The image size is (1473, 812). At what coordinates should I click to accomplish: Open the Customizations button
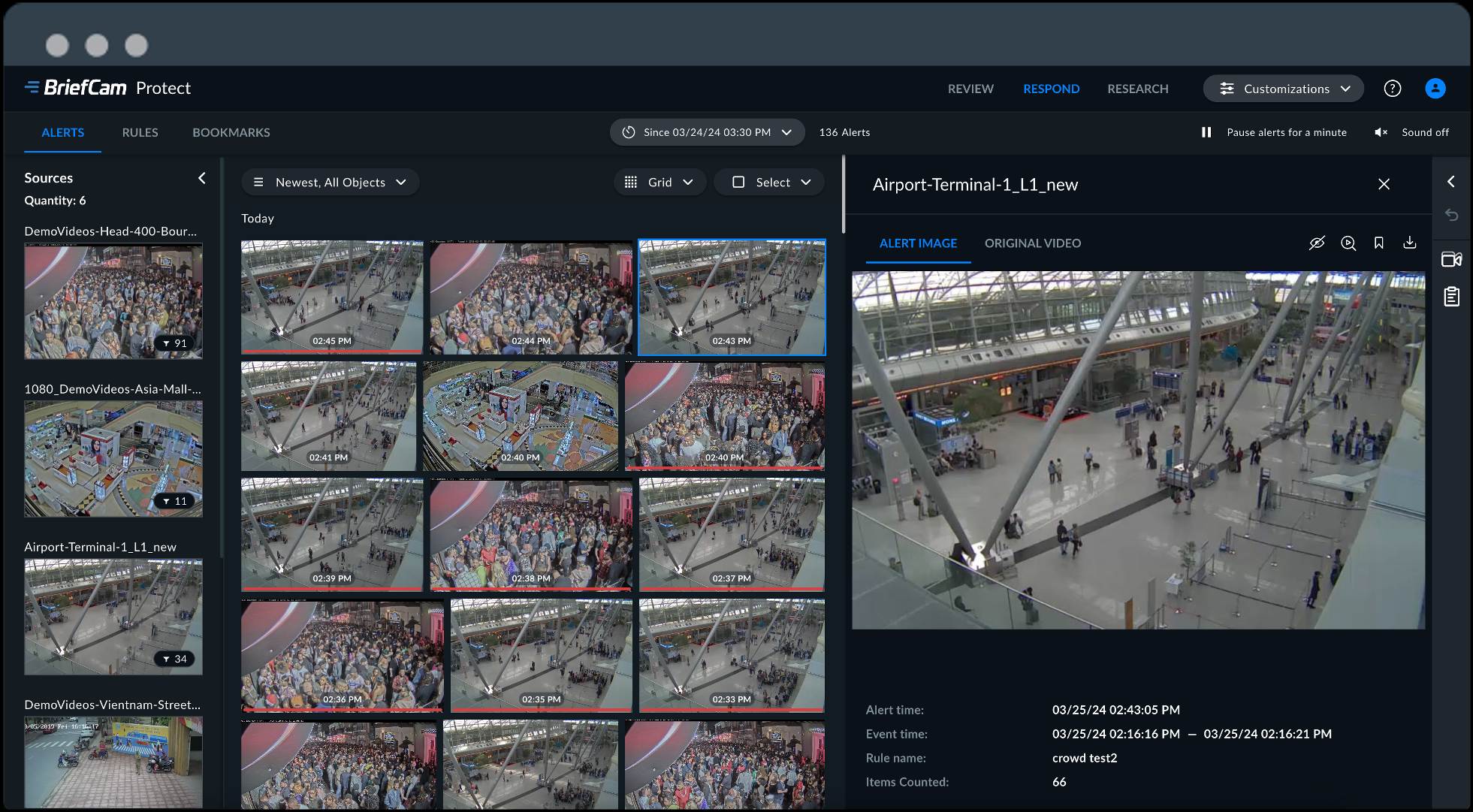1284,89
